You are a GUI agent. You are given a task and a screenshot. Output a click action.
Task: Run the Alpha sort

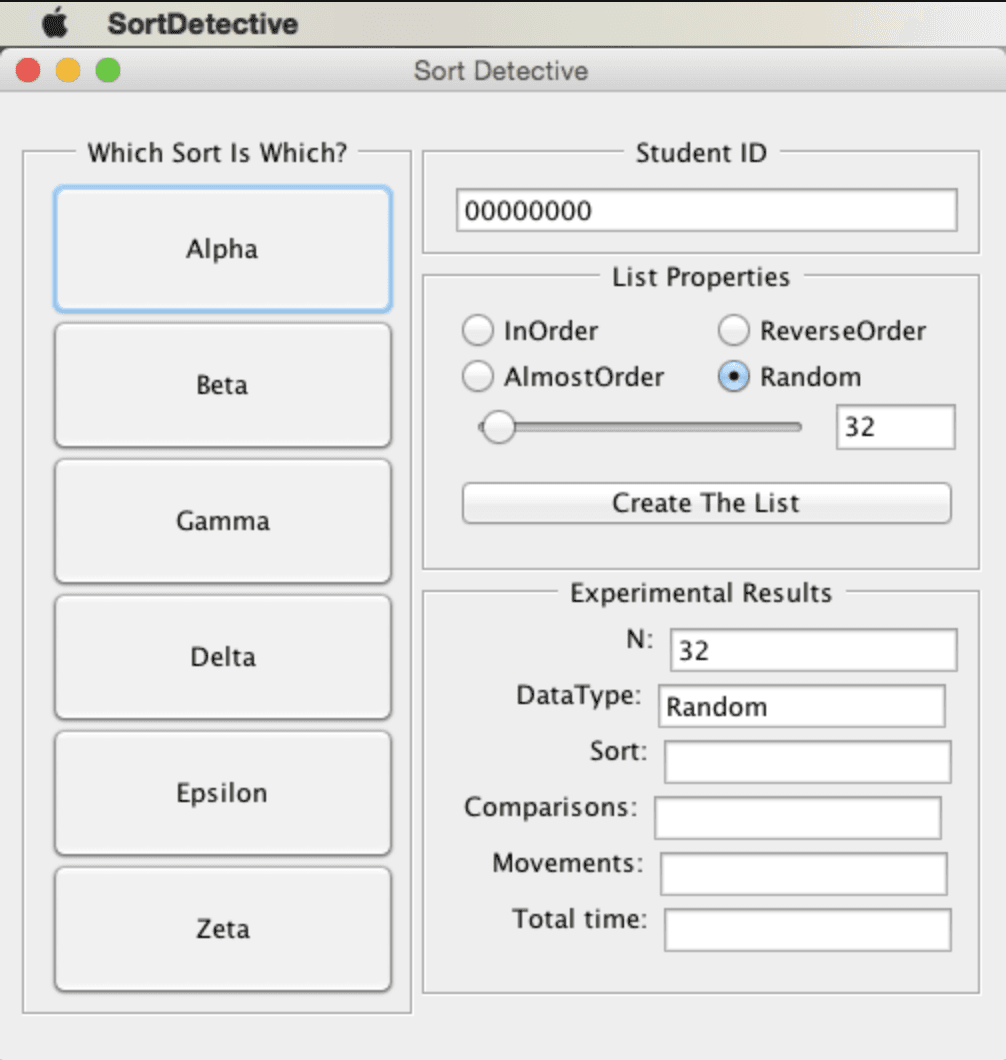[222, 249]
